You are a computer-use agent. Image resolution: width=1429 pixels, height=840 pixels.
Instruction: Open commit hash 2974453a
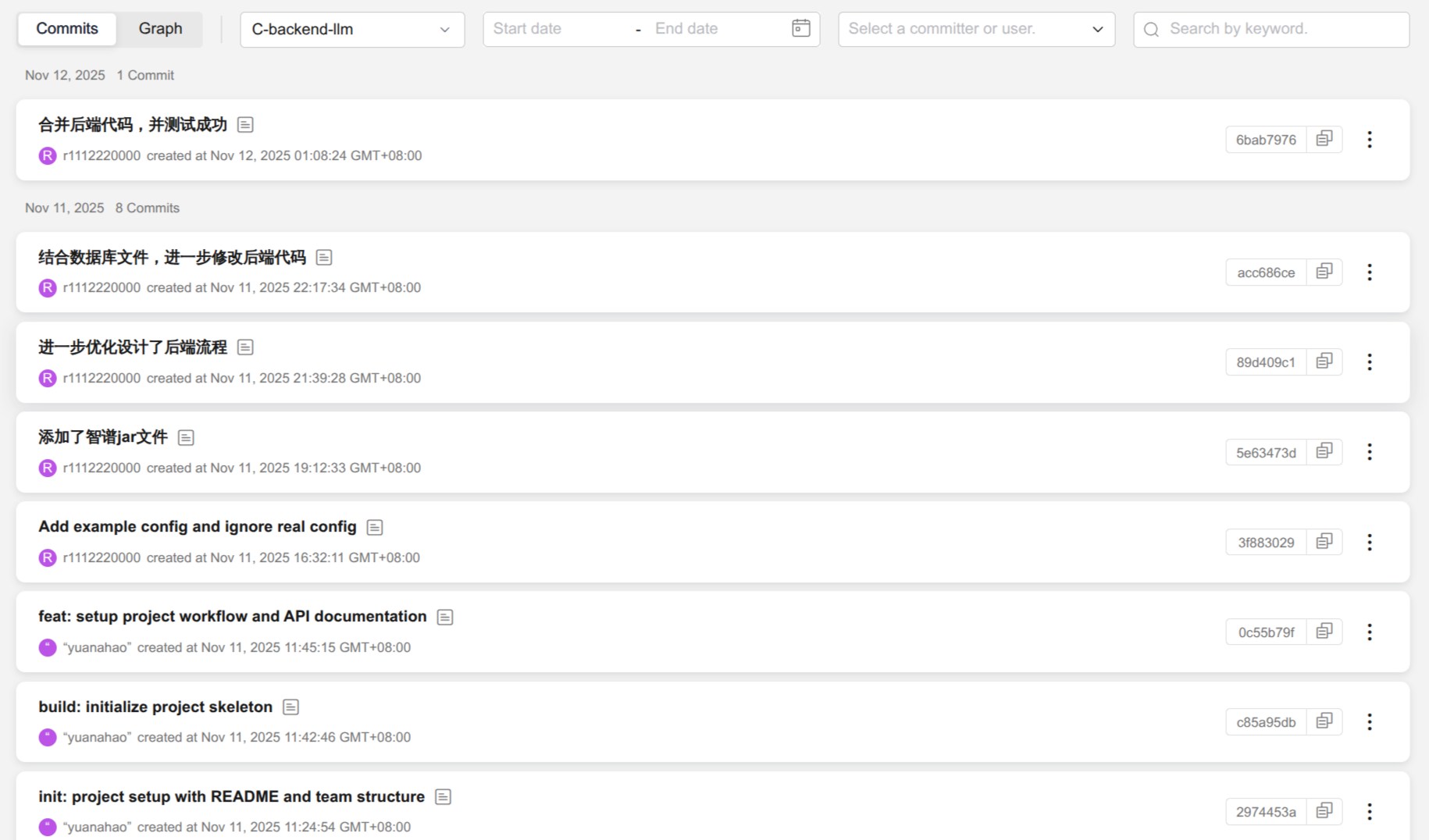[x=1266, y=812]
